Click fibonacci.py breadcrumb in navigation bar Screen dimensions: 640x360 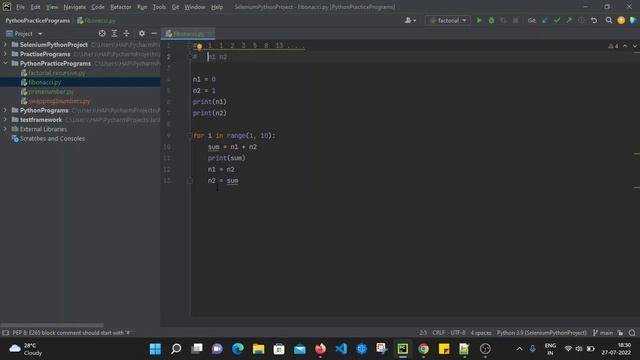point(96,20)
